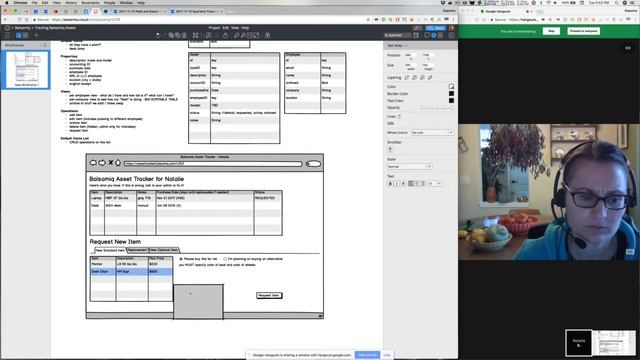
Task: Open the Color swatch picker
Action: tap(451, 87)
